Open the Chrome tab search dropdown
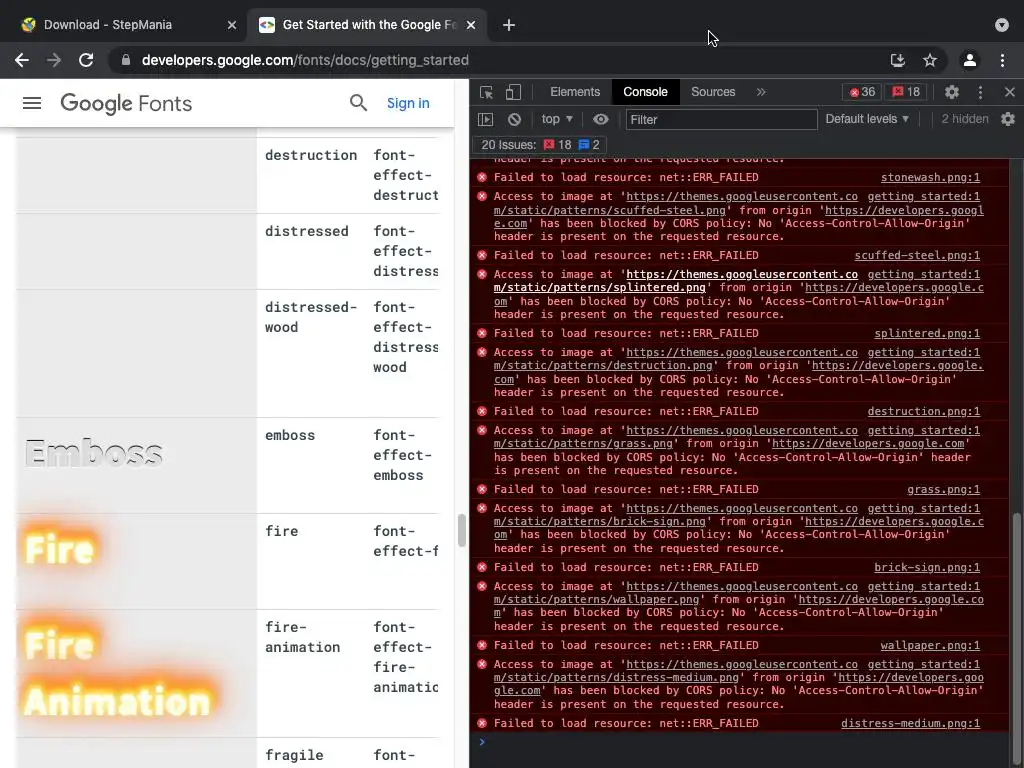 (1002, 25)
